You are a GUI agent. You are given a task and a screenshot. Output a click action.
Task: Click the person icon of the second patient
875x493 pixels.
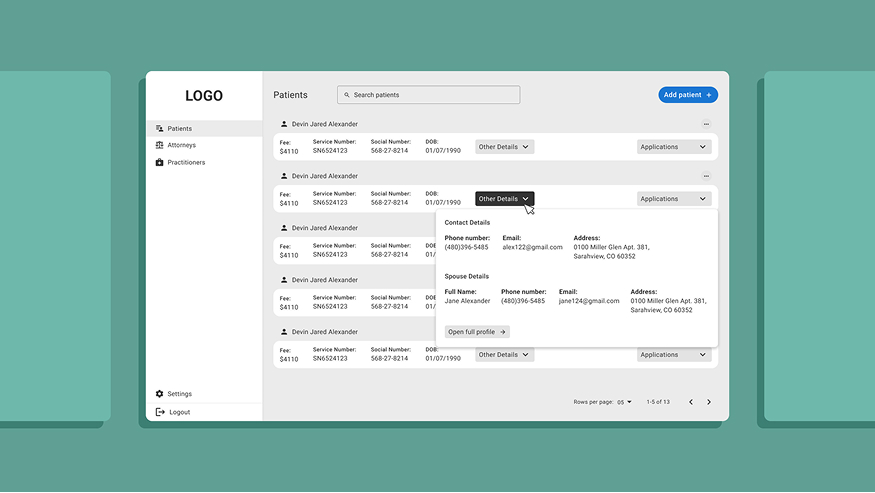tap(284, 176)
